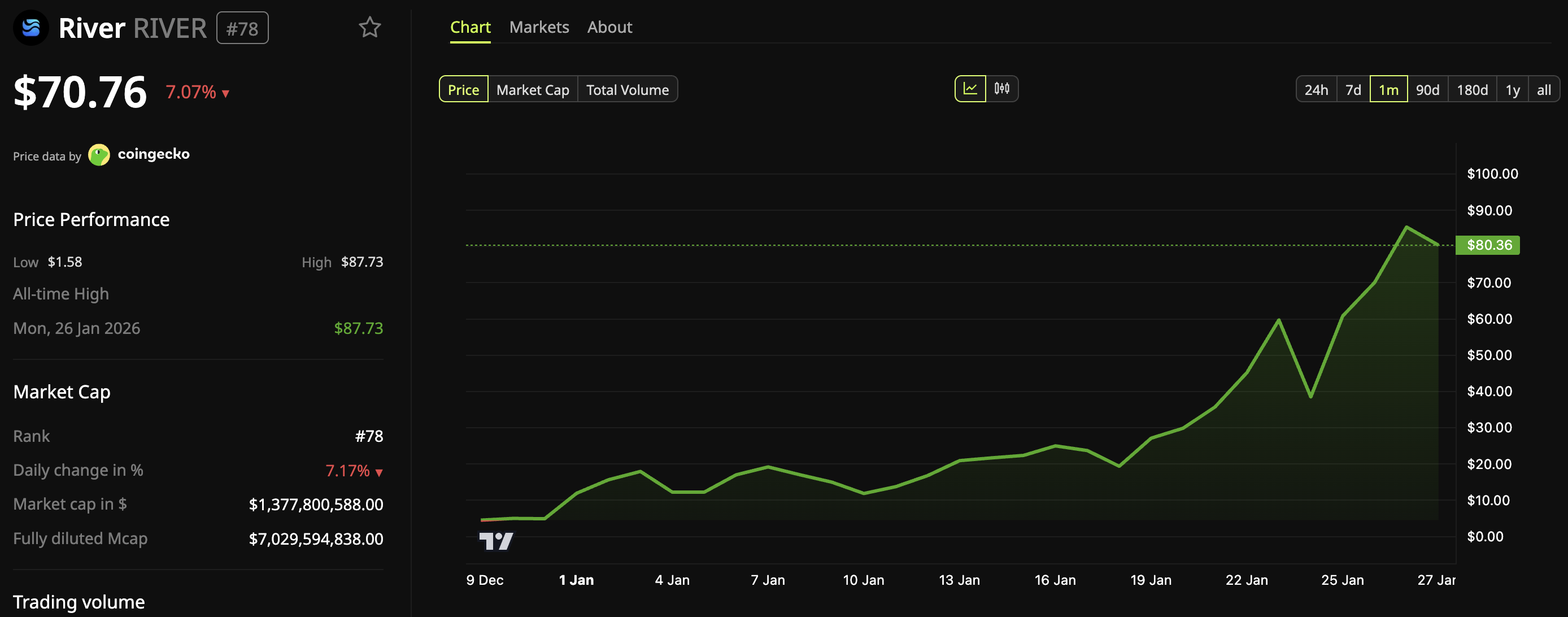Open the Markets tab
1568x617 pixels.
point(539,28)
